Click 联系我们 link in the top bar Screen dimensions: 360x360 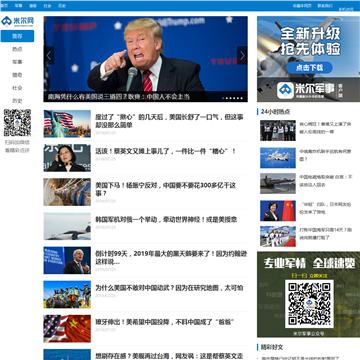pos(325,6)
